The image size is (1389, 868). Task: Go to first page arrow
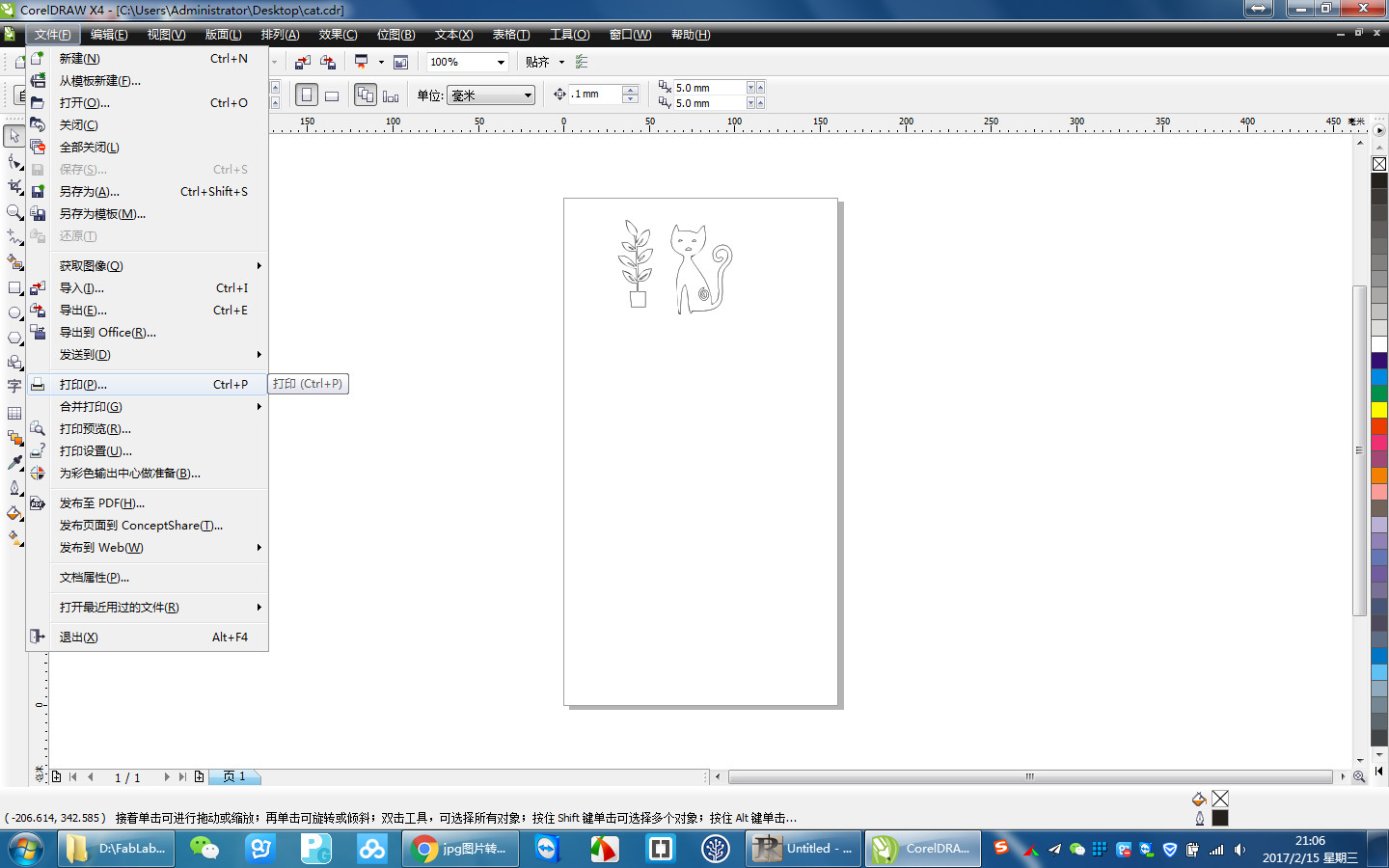pyautogui.click(x=73, y=776)
